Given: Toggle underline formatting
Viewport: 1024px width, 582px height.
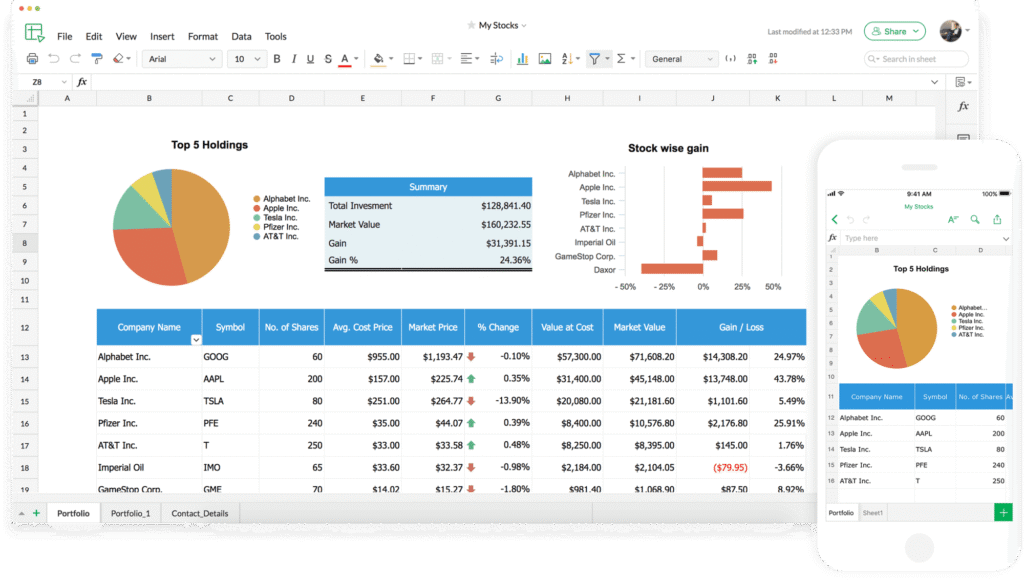Looking at the screenshot, I should (310, 59).
